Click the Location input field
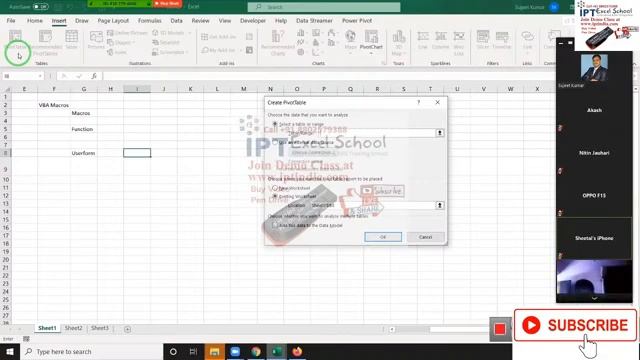This screenshot has height=360, width=640. click(372, 205)
